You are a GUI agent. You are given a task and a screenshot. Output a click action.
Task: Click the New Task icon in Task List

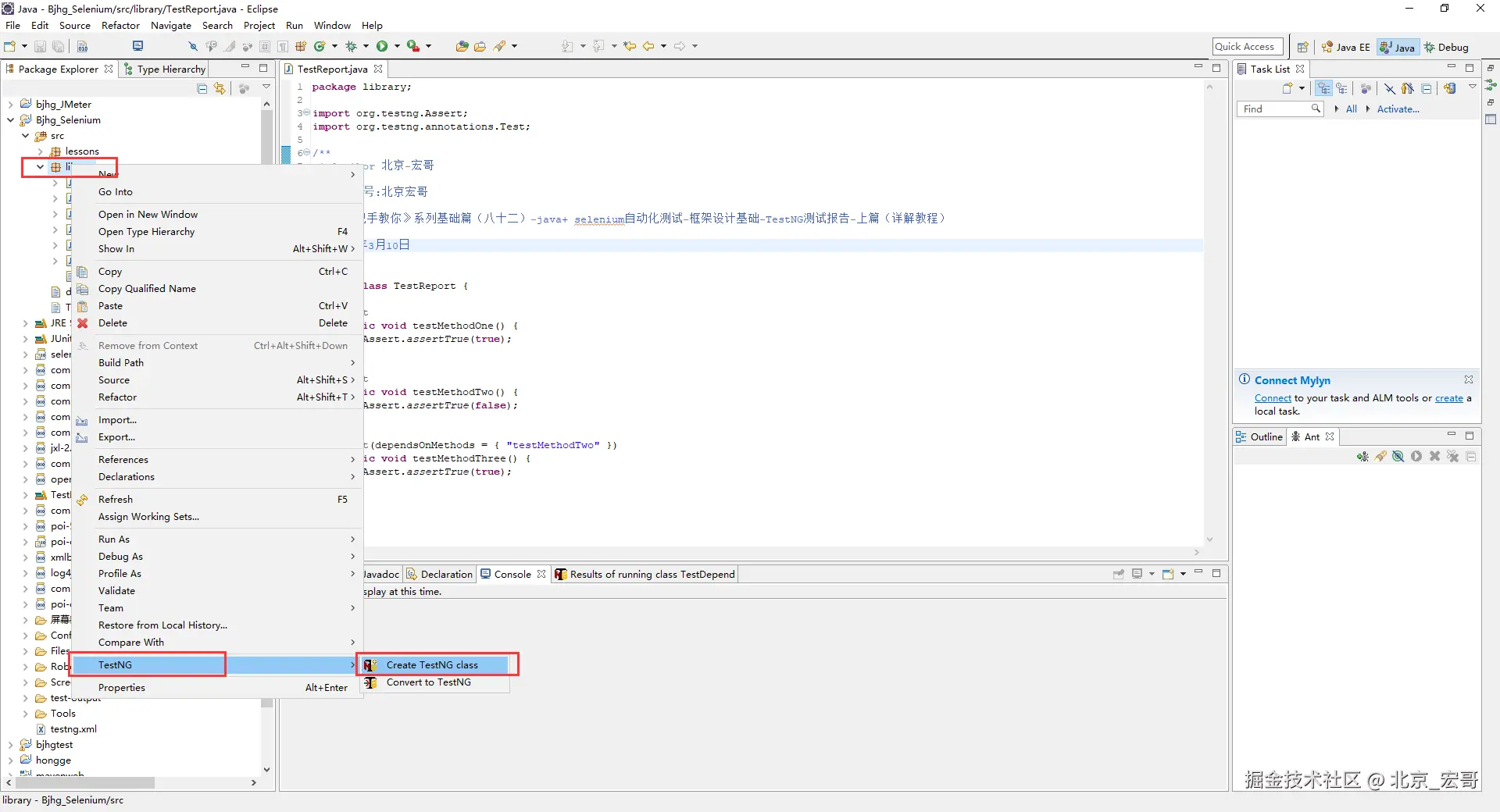[x=1287, y=89]
